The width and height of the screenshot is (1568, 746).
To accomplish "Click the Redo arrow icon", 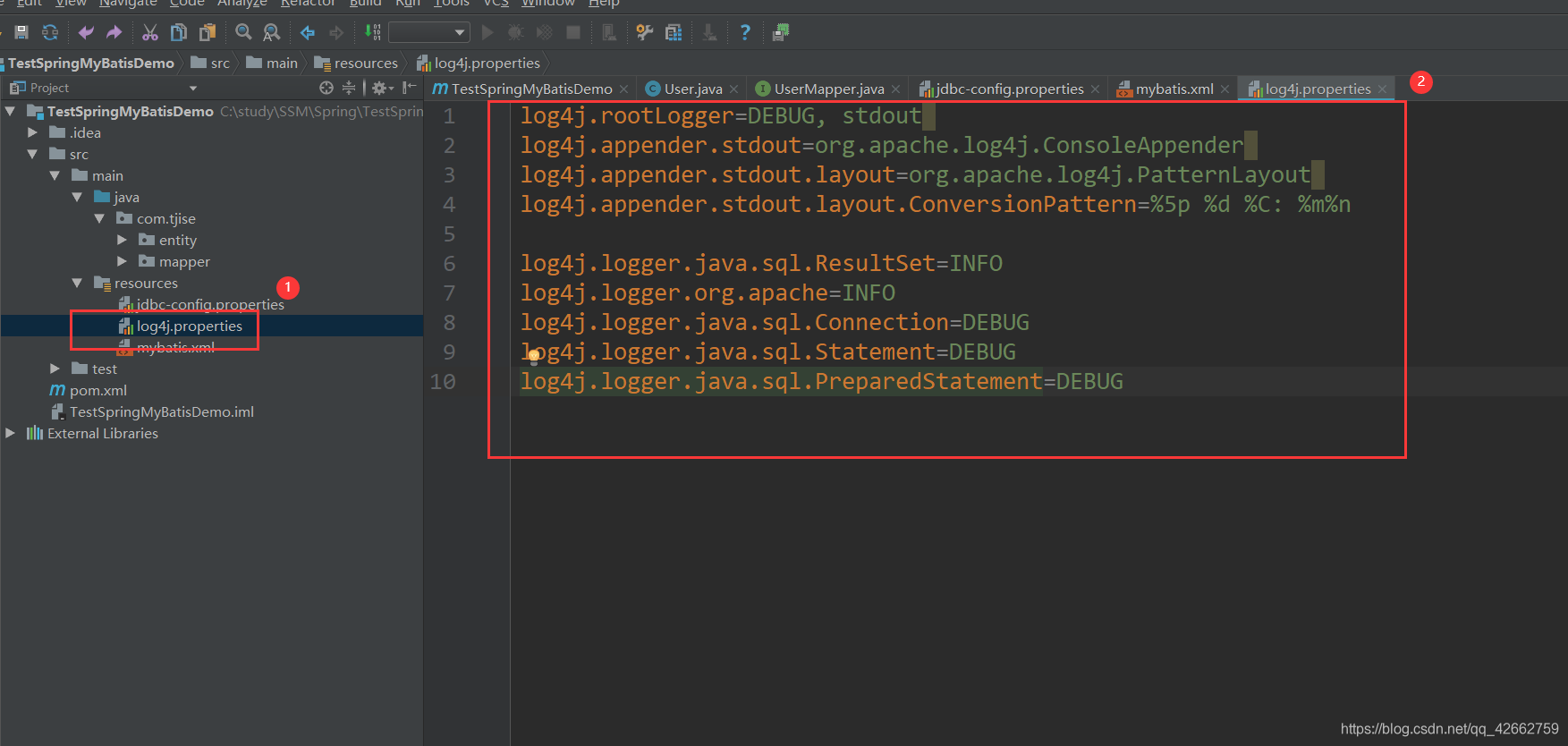I will [114, 33].
